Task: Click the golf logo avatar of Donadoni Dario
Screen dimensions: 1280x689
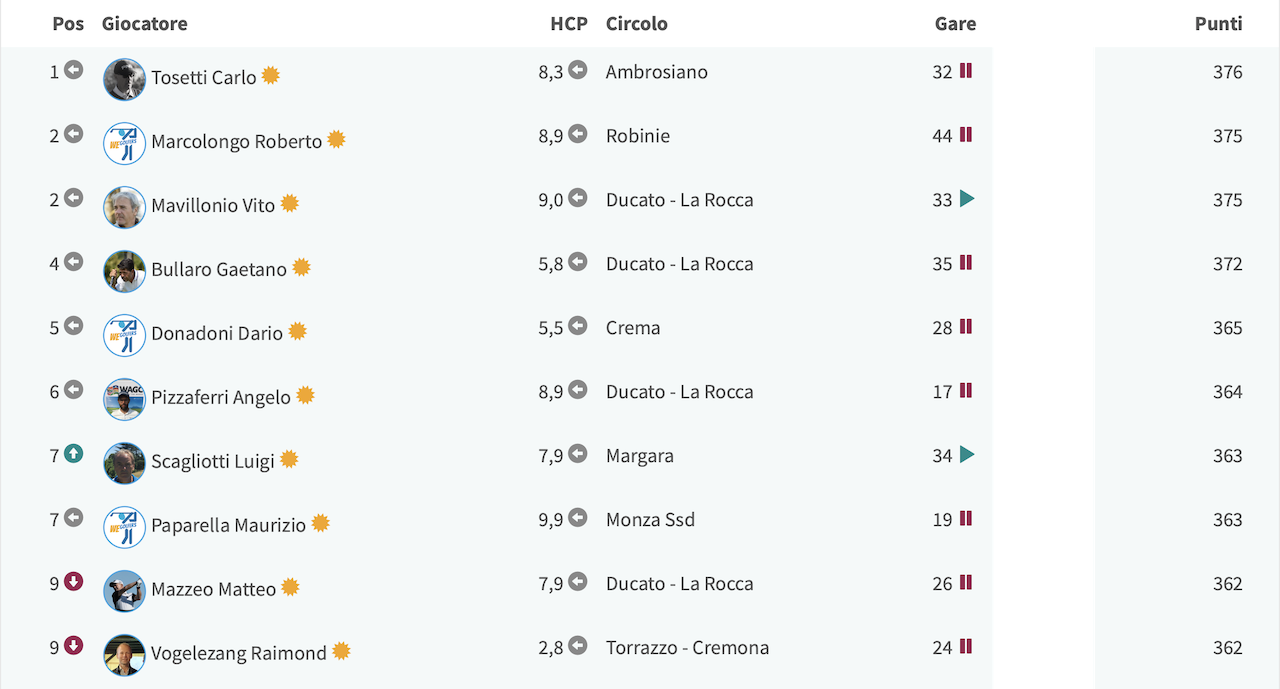Action: (x=125, y=336)
